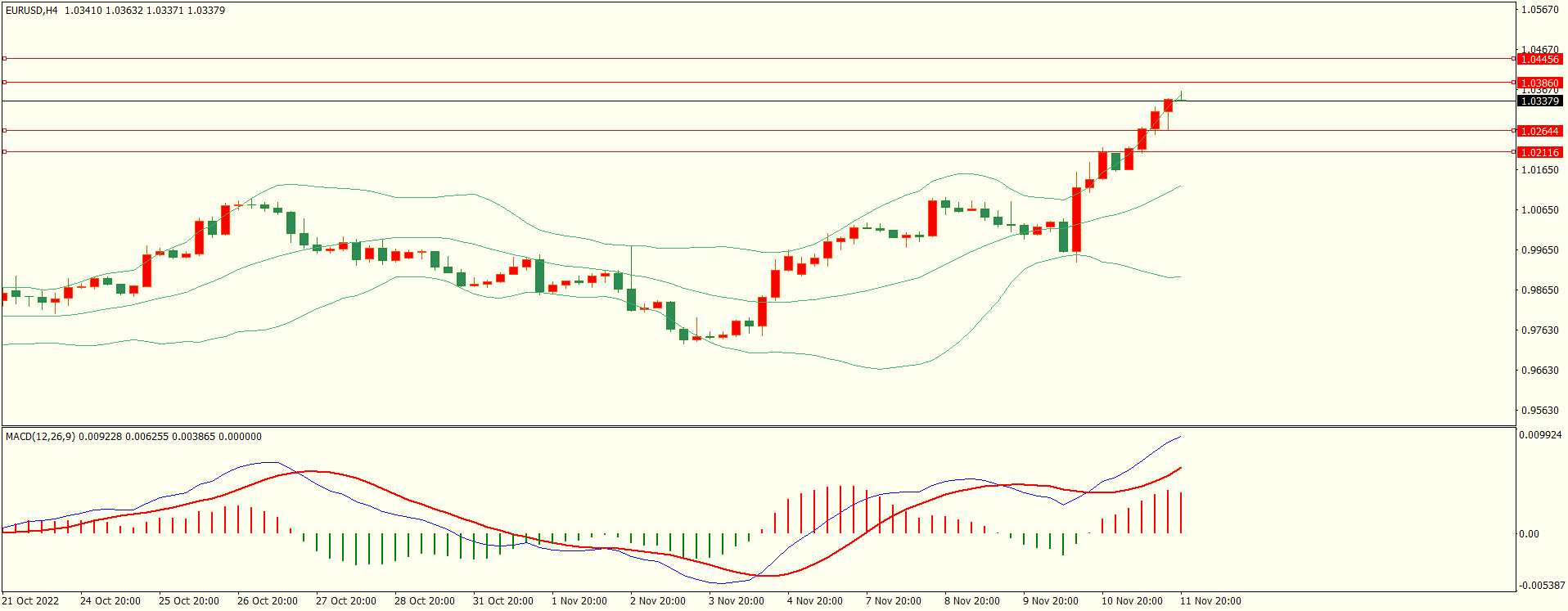Click the 7 Nov 20:00 time label
The image size is (1568, 611).
pos(894,601)
